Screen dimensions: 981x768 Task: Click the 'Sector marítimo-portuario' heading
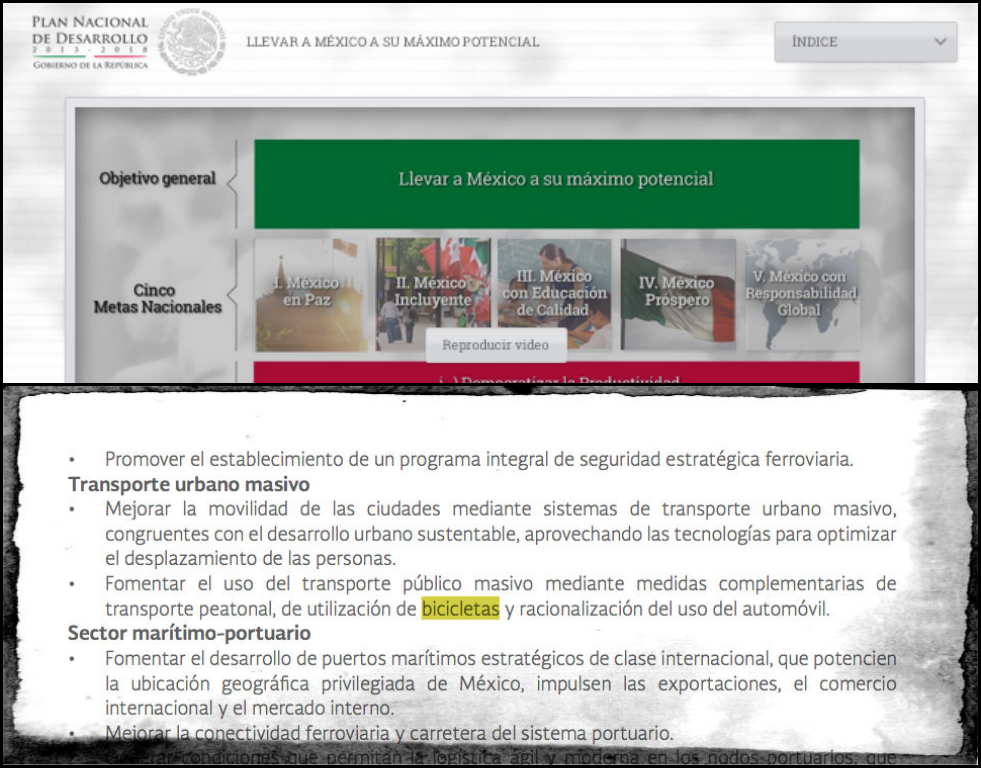189,633
